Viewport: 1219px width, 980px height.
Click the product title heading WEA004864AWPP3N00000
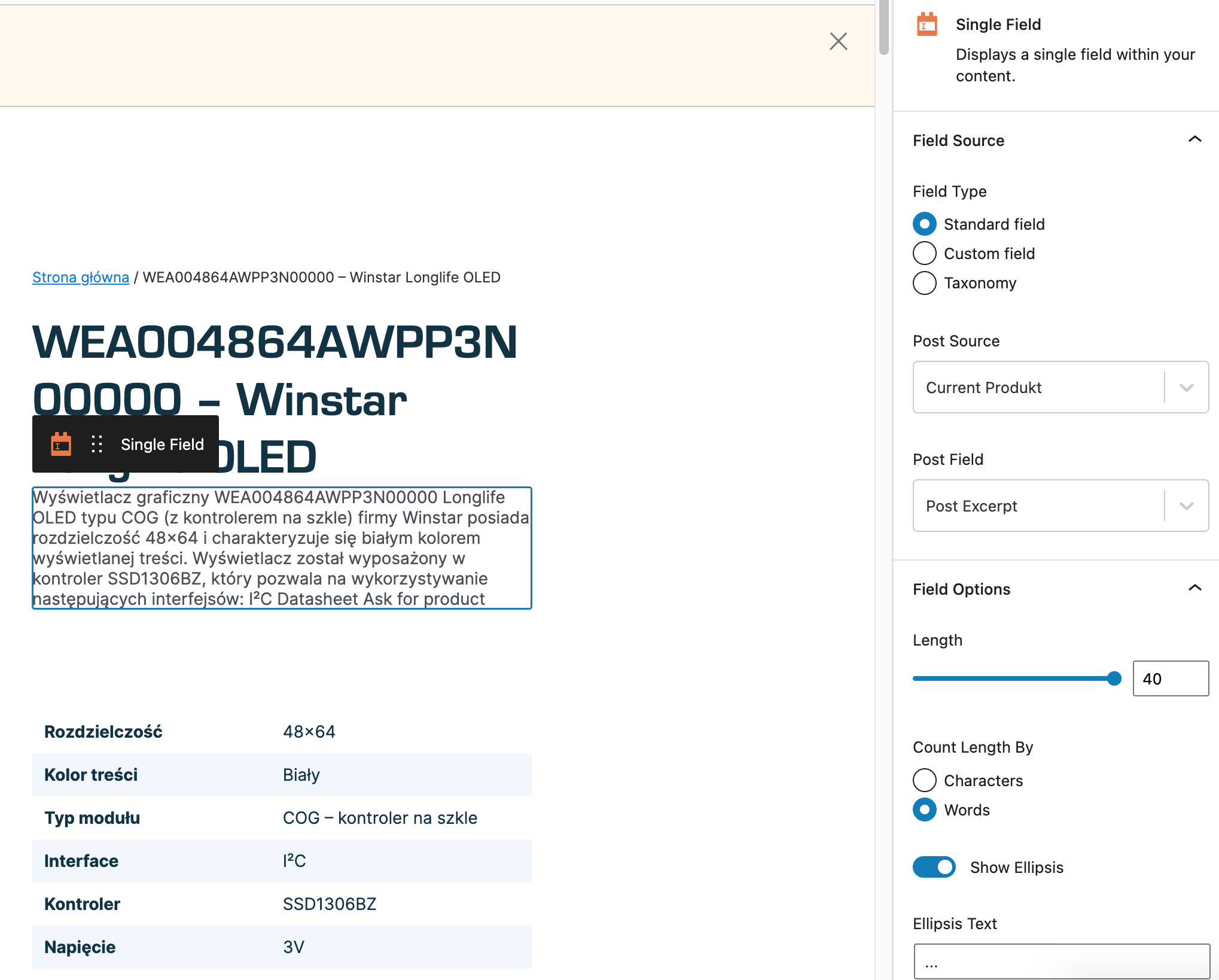tap(275, 400)
